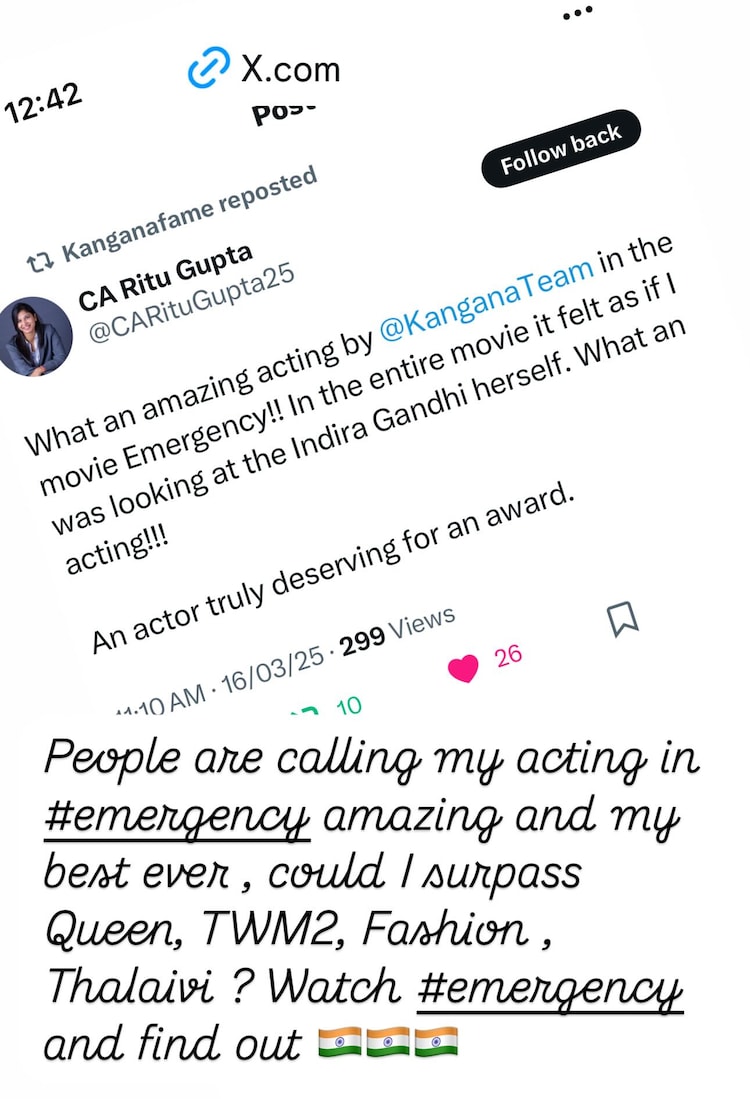Bookmark the post with the bookmark icon
750x1099 pixels.
point(623,617)
